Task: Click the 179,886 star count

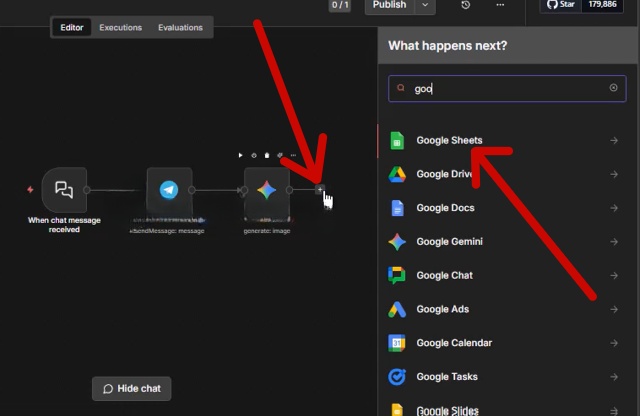Action: (602, 4)
